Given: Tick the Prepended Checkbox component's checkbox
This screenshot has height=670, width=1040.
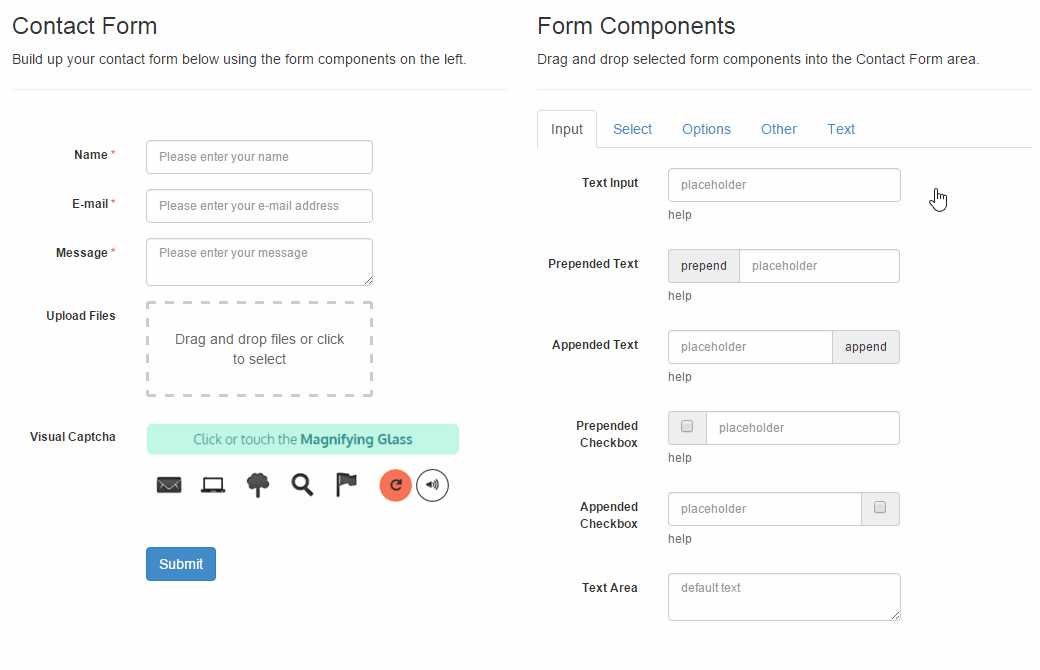Looking at the screenshot, I should tap(687, 427).
